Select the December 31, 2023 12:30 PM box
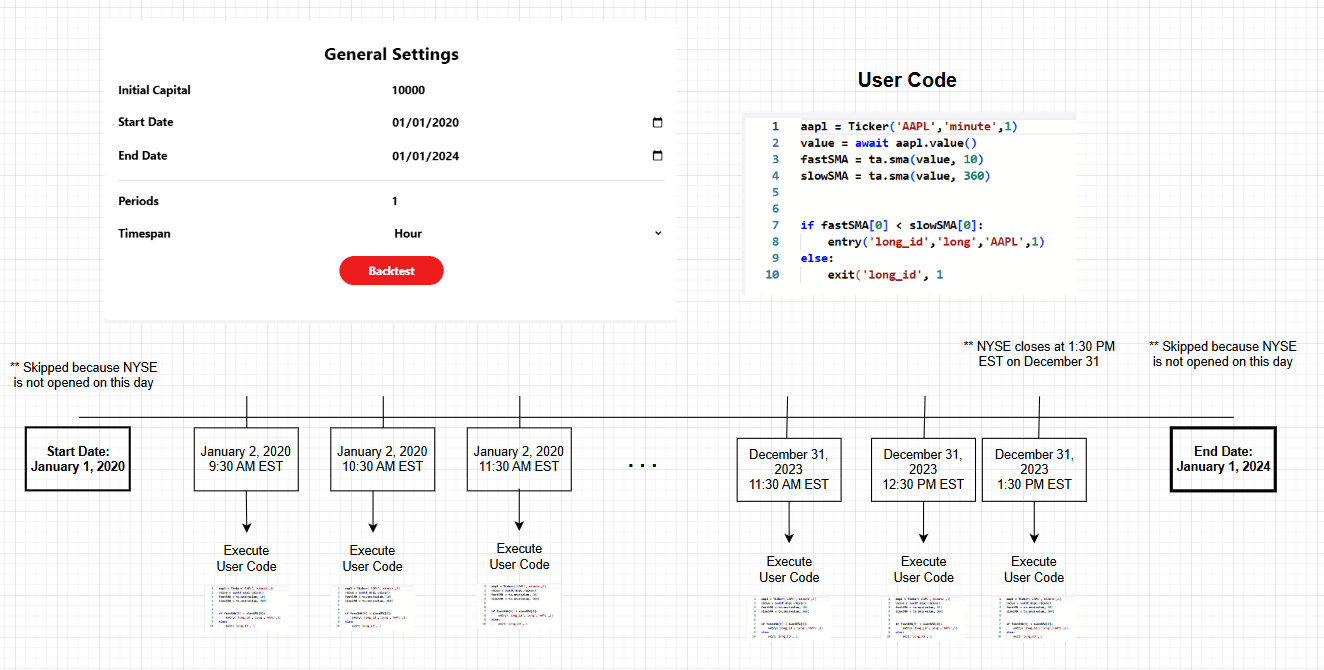The image size is (1324, 670). pyautogui.click(x=923, y=469)
